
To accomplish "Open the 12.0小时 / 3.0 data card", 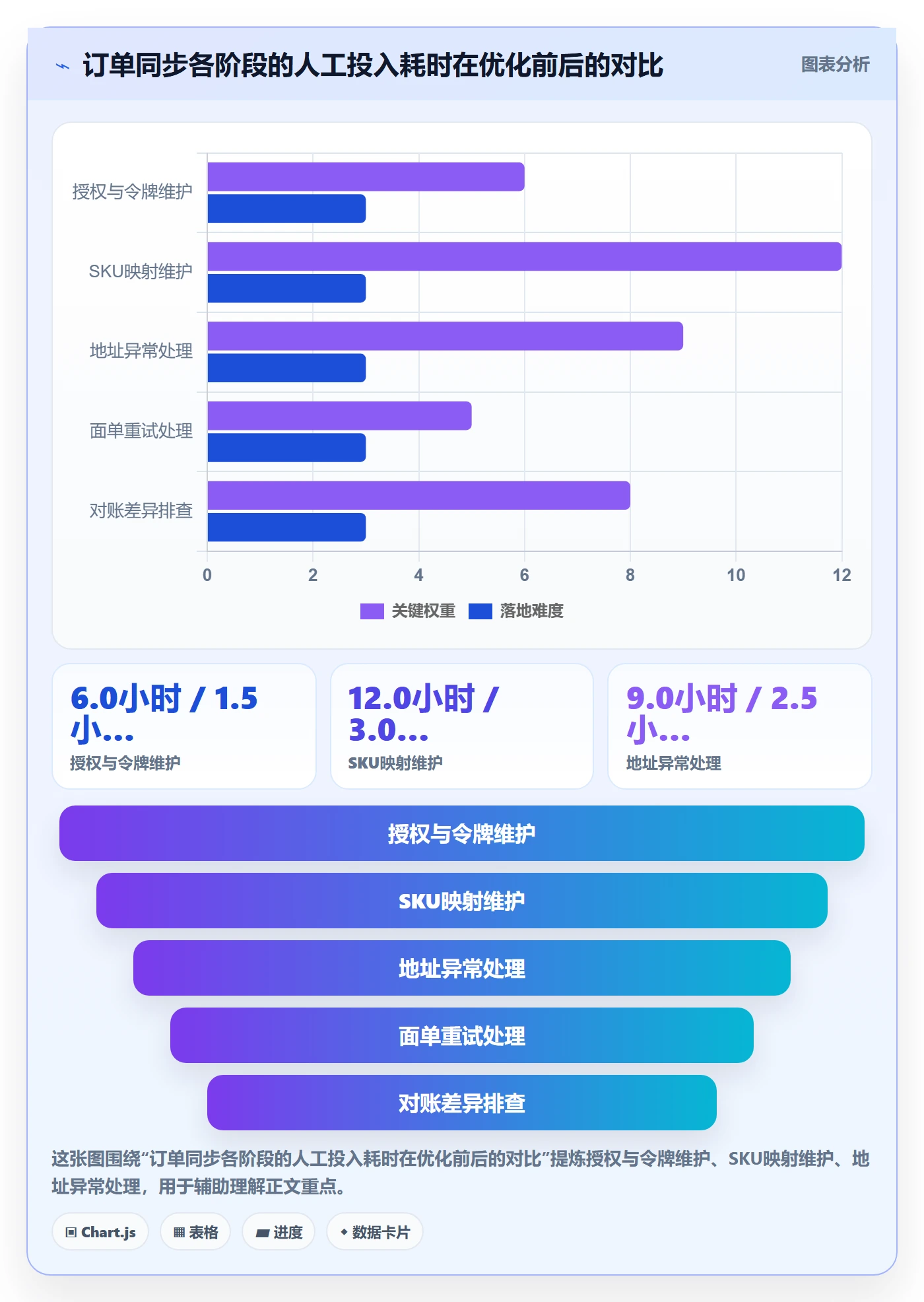I will pyautogui.click(x=462, y=726).
